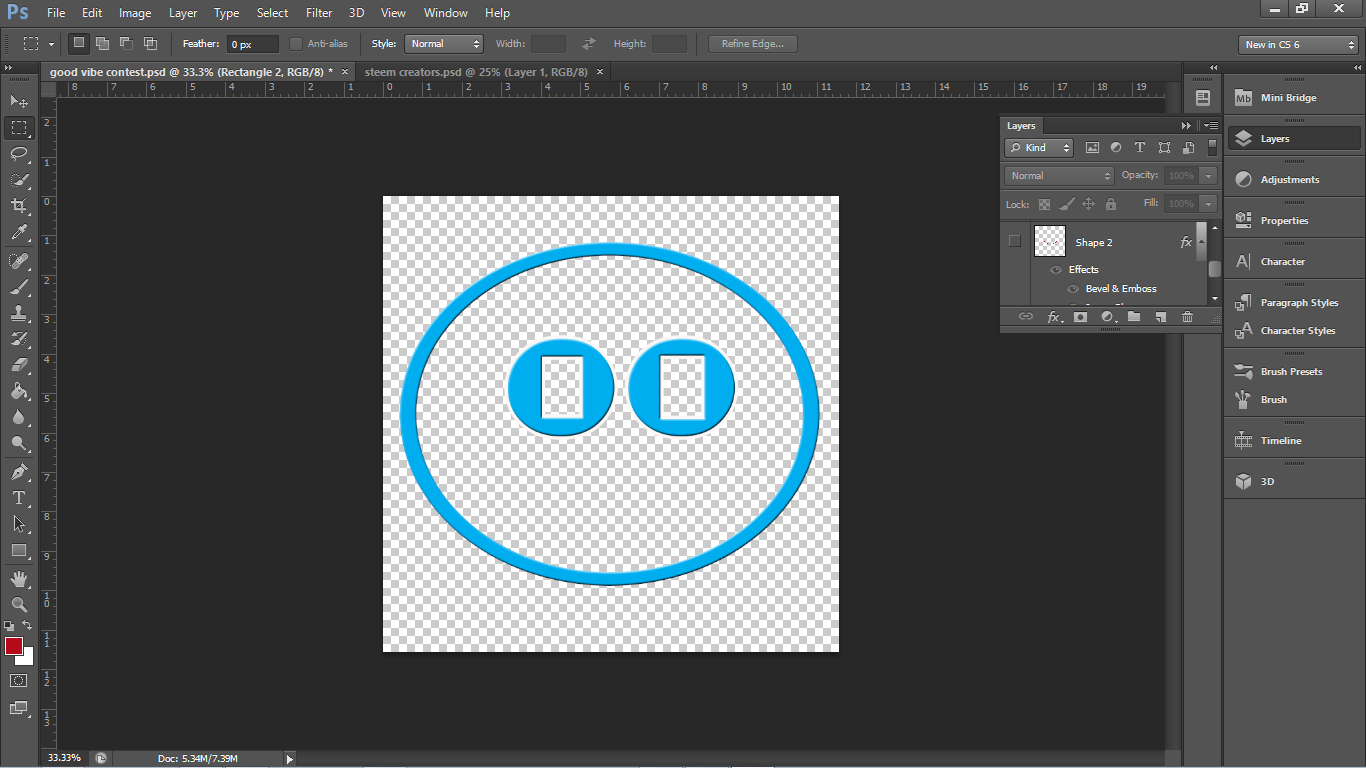The width and height of the screenshot is (1366, 768).
Task: Hide Effects of Shape 2 layer
Action: tap(1055, 270)
